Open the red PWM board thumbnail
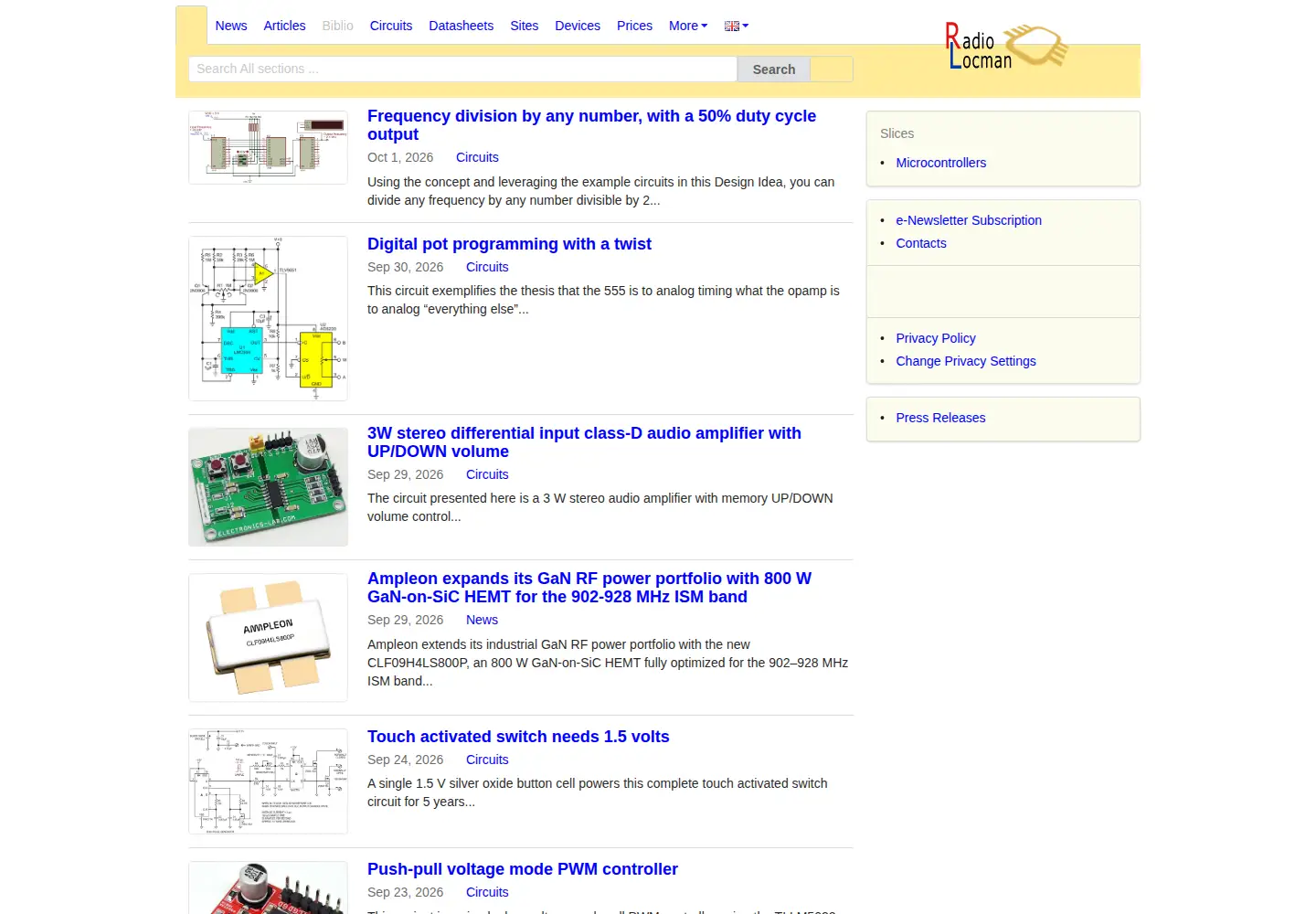The width and height of the screenshot is (1316, 914). (268, 887)
